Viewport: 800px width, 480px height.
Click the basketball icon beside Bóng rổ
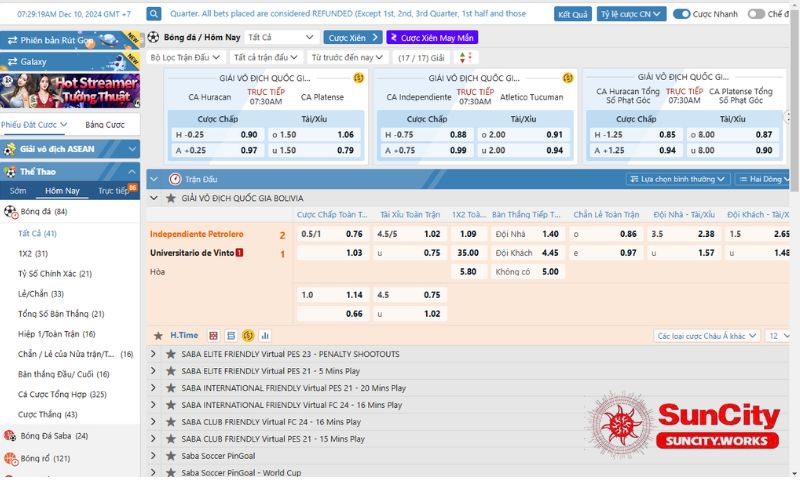point(10,458)
